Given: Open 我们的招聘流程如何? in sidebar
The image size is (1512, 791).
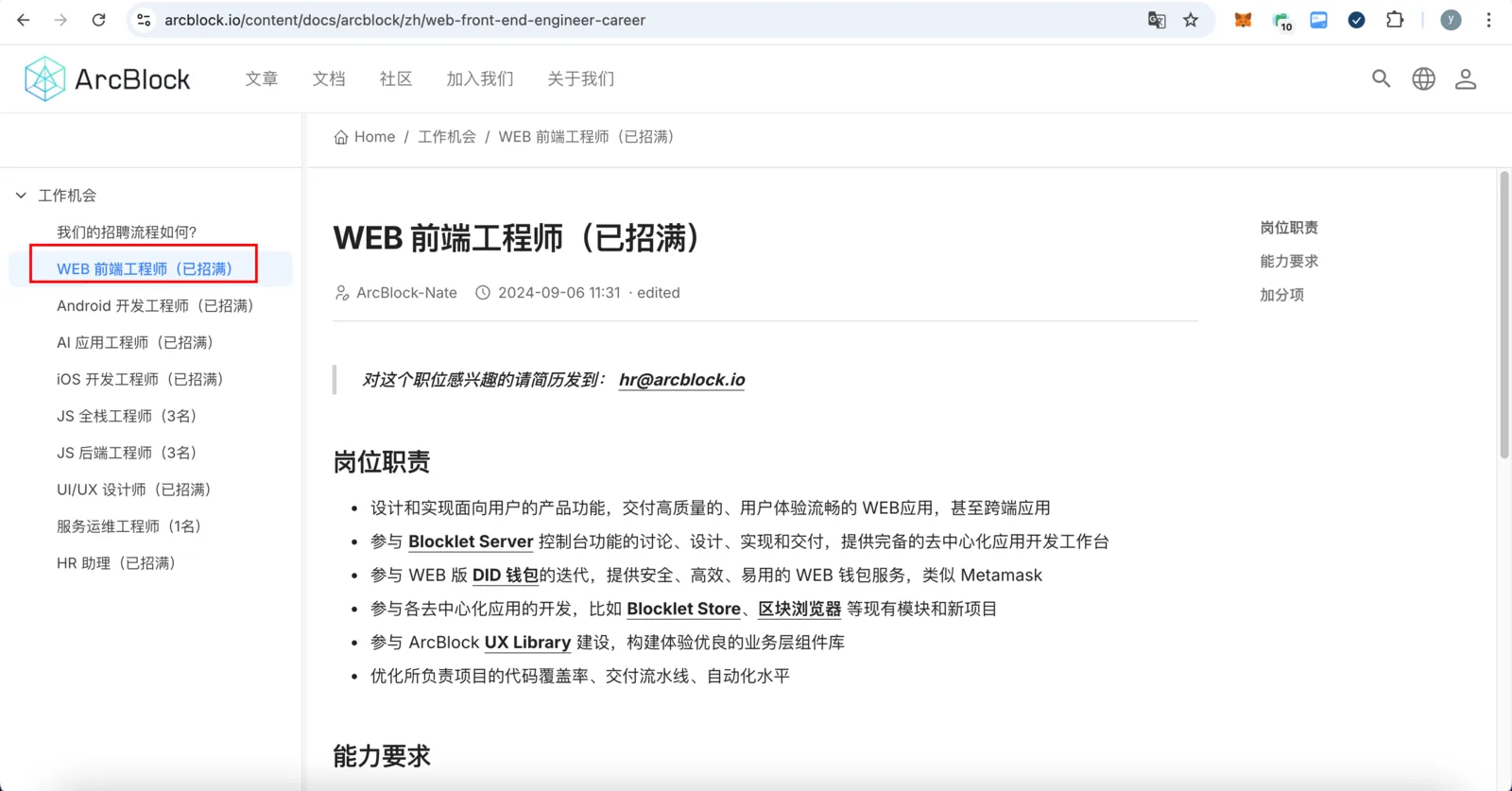Looking at the screenshot, I should tap(127, 232).
